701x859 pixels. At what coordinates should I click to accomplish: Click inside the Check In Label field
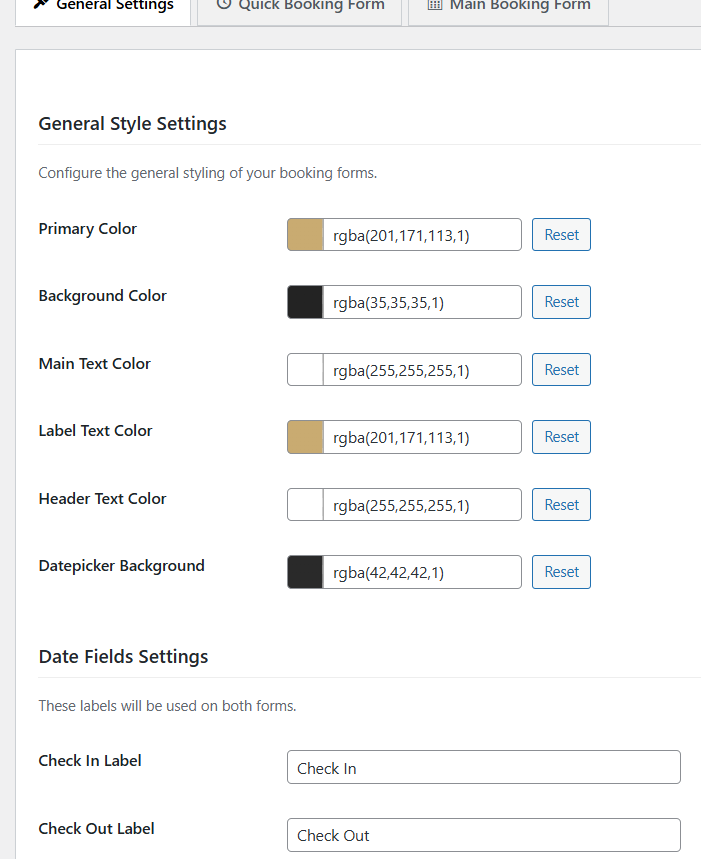483,767
